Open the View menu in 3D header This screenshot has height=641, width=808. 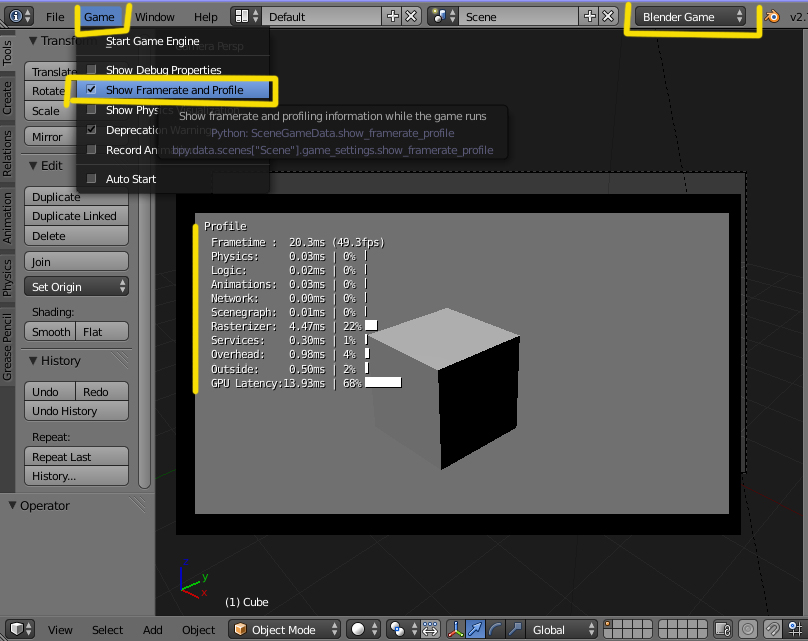click(60, 630)
